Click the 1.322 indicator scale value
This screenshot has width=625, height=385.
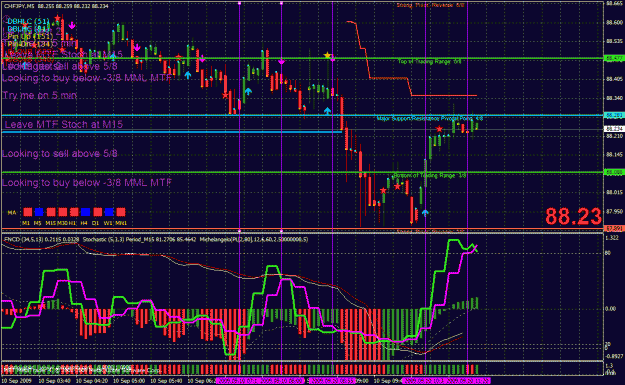pyautogui.click(x=612, y=238)
